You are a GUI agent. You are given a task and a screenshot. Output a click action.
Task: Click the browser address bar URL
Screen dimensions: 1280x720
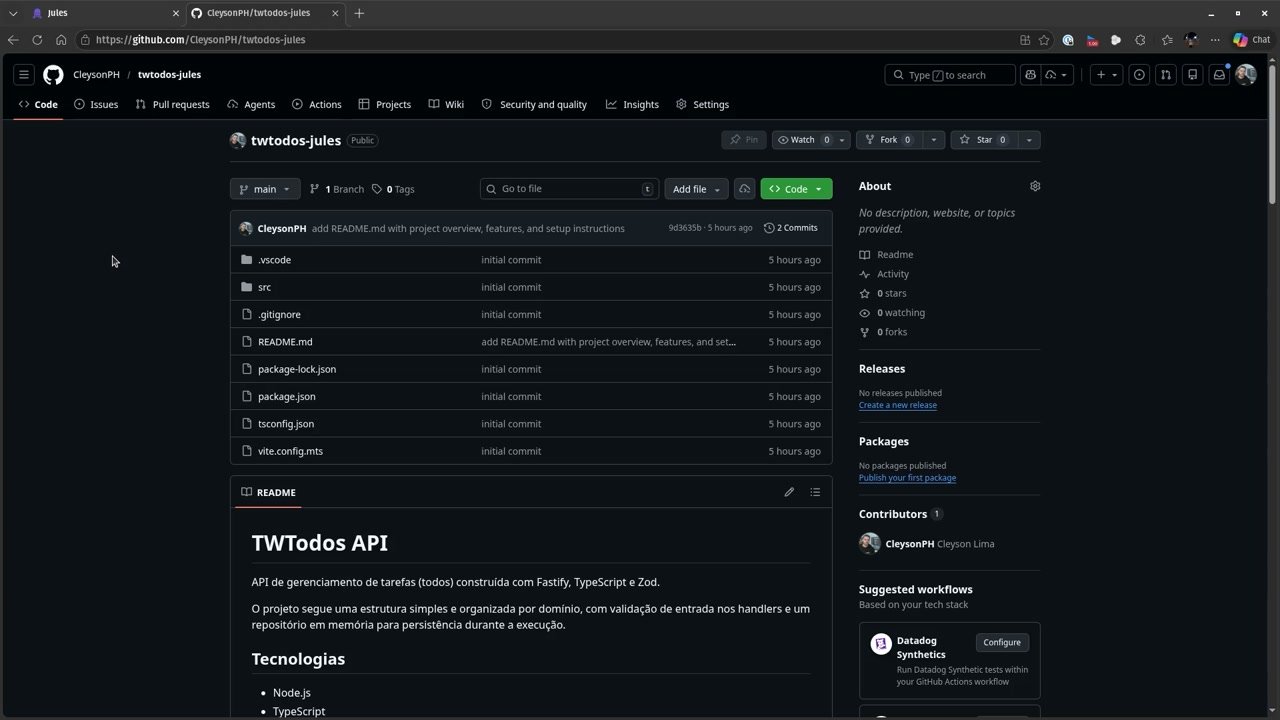point(200,40)
